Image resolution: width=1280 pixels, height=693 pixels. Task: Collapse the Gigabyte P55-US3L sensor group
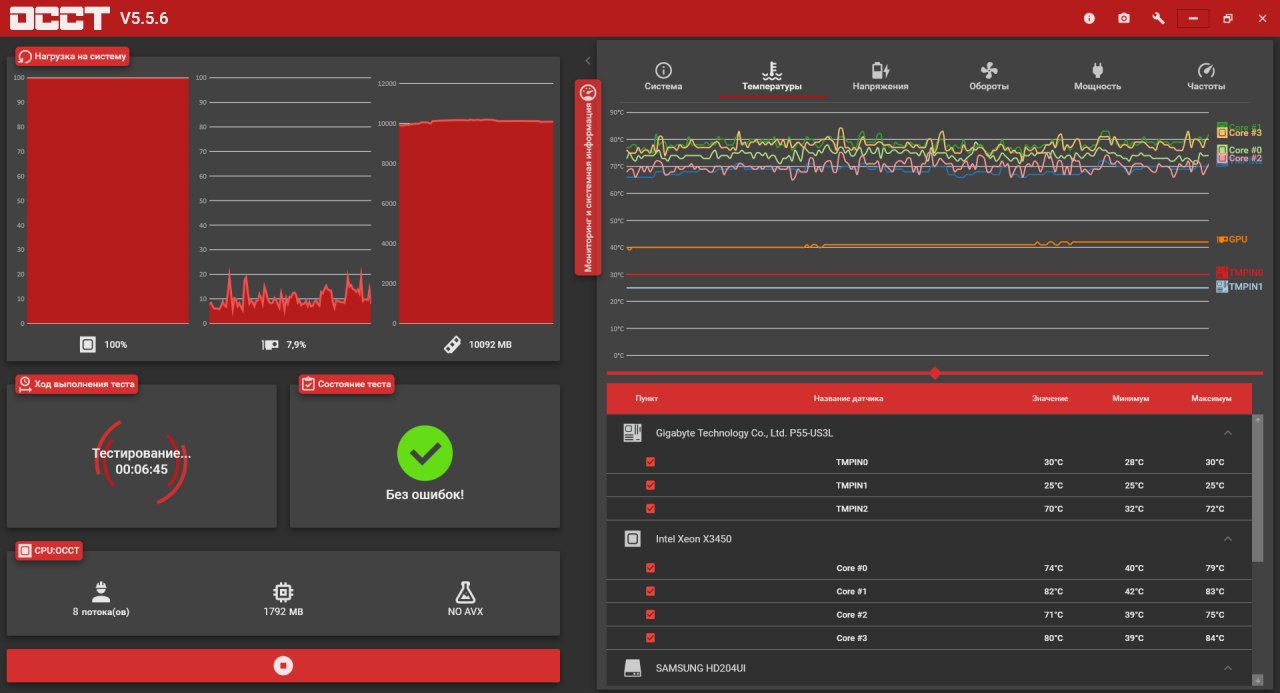point(1228,433)
